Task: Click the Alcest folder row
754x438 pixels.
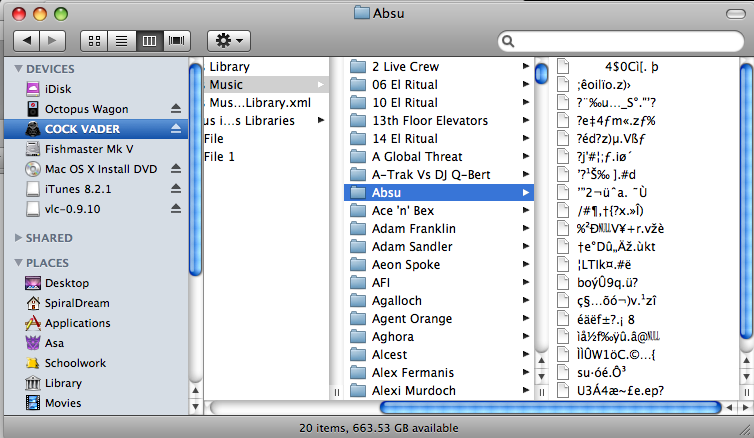Action: (439, 354)
